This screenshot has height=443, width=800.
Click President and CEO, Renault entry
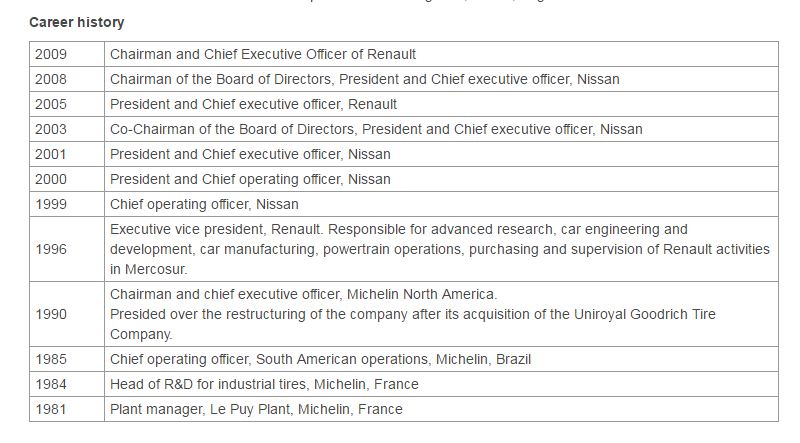click(x=253, y=104)
